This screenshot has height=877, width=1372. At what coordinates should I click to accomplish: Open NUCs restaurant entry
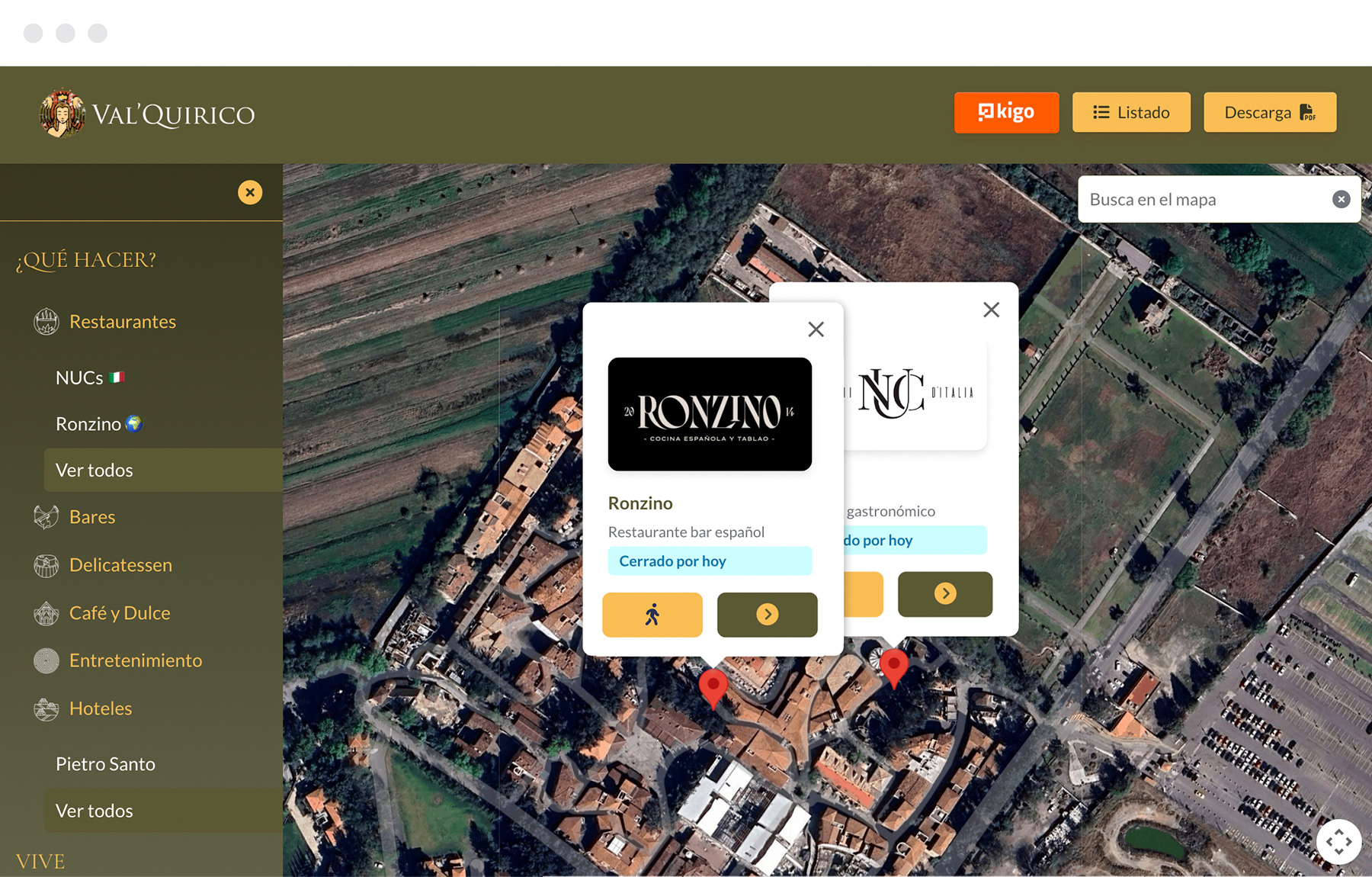coord(90,377)
